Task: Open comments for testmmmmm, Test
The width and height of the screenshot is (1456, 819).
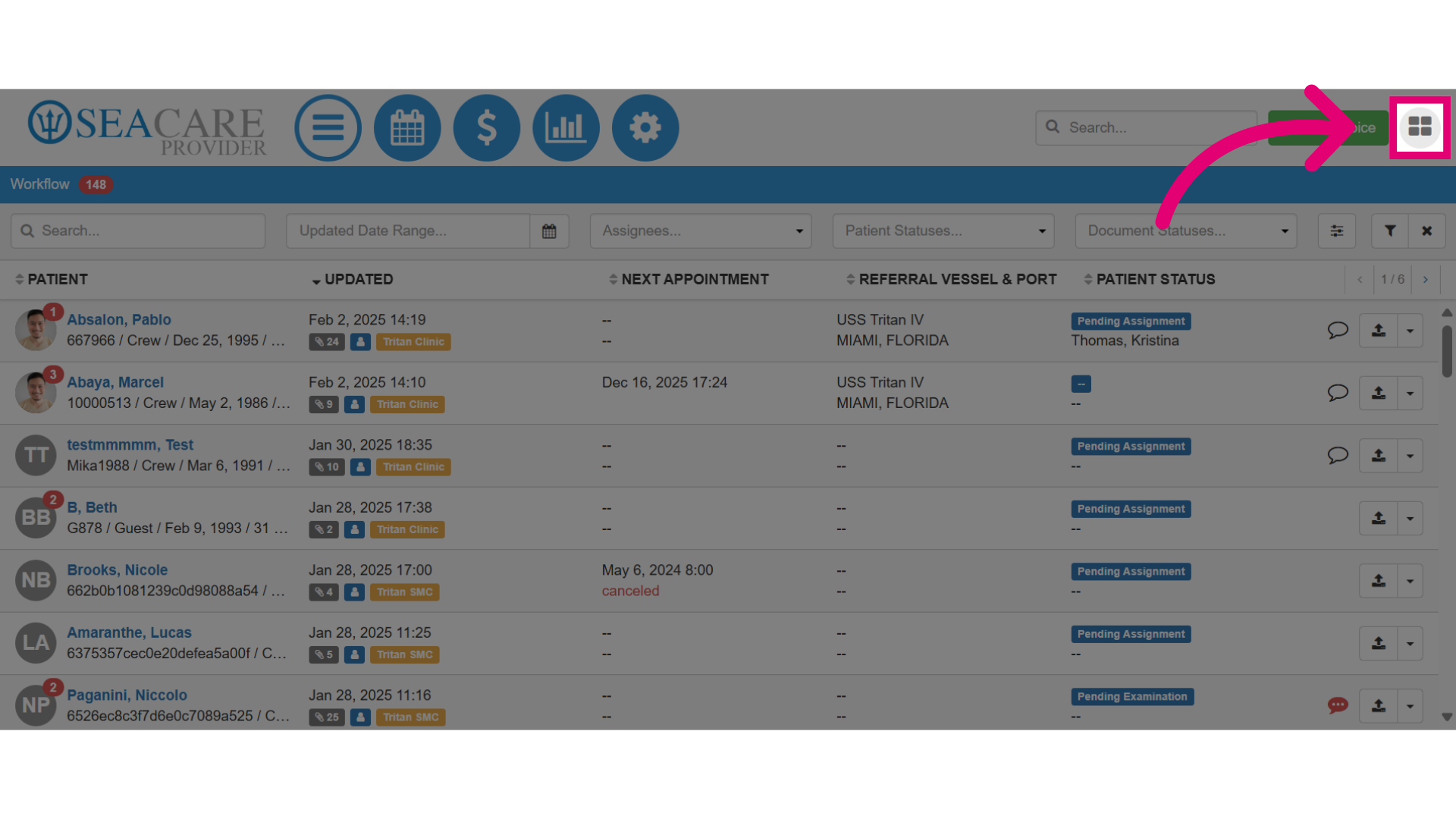Action: (x=1338, y=455)
